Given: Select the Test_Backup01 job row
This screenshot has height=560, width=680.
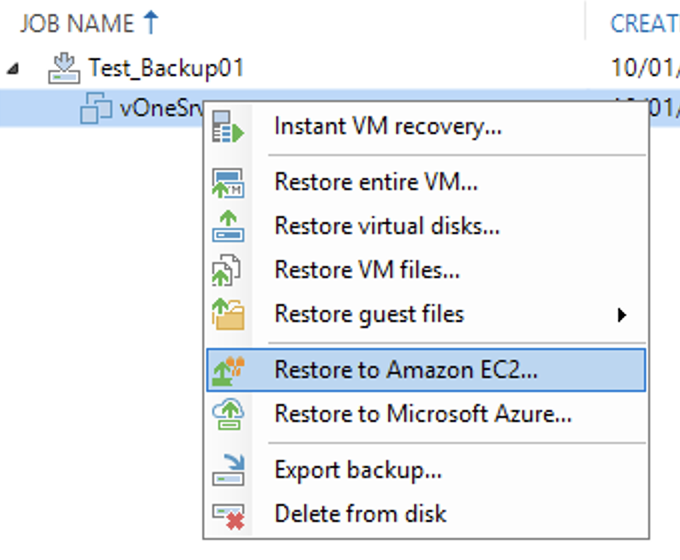Looking at the screenshot, I should coord(340,68).
